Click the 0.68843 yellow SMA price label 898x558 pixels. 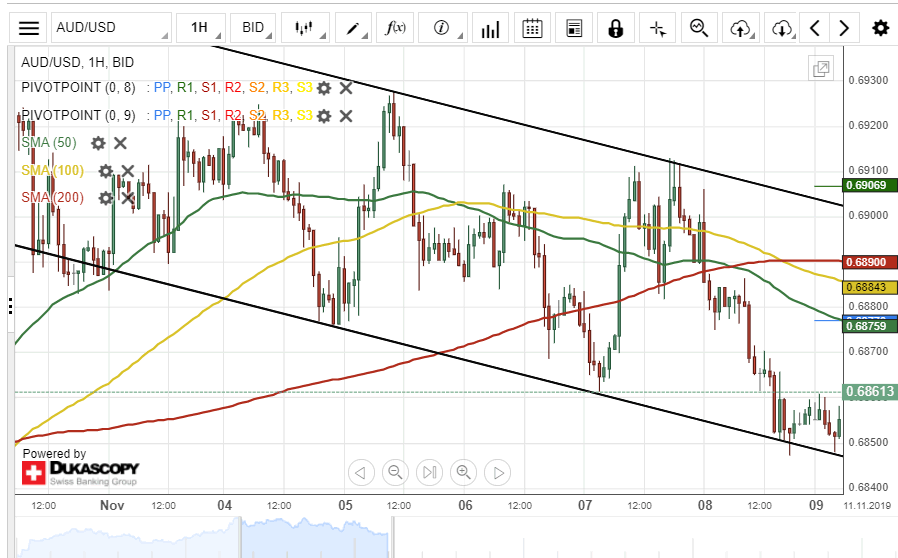870,287
